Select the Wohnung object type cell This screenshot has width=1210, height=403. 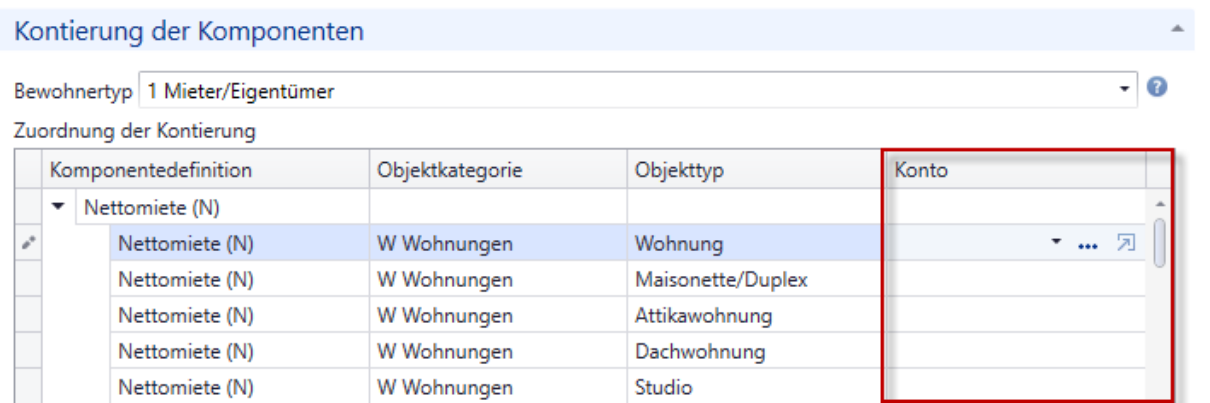755,244
